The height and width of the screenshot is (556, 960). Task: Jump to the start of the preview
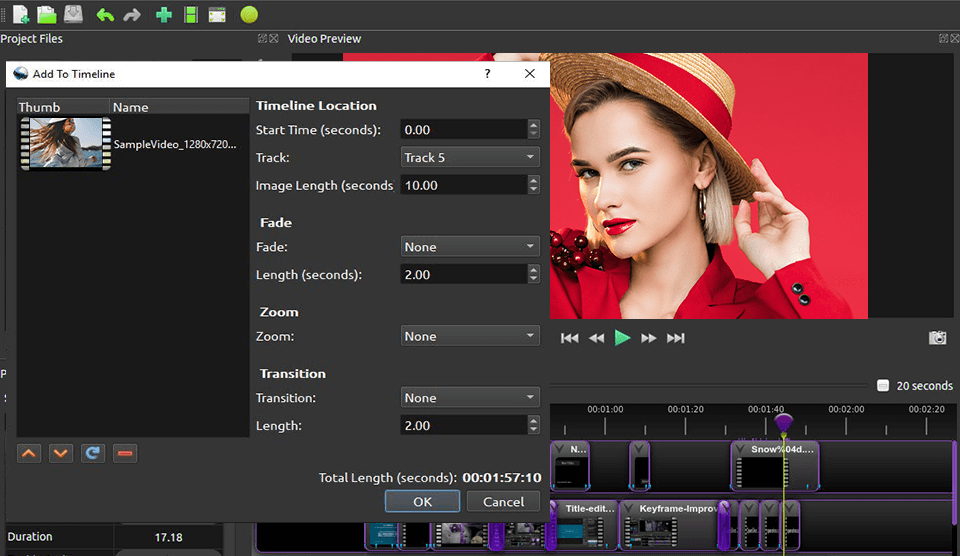click(570, 338)
